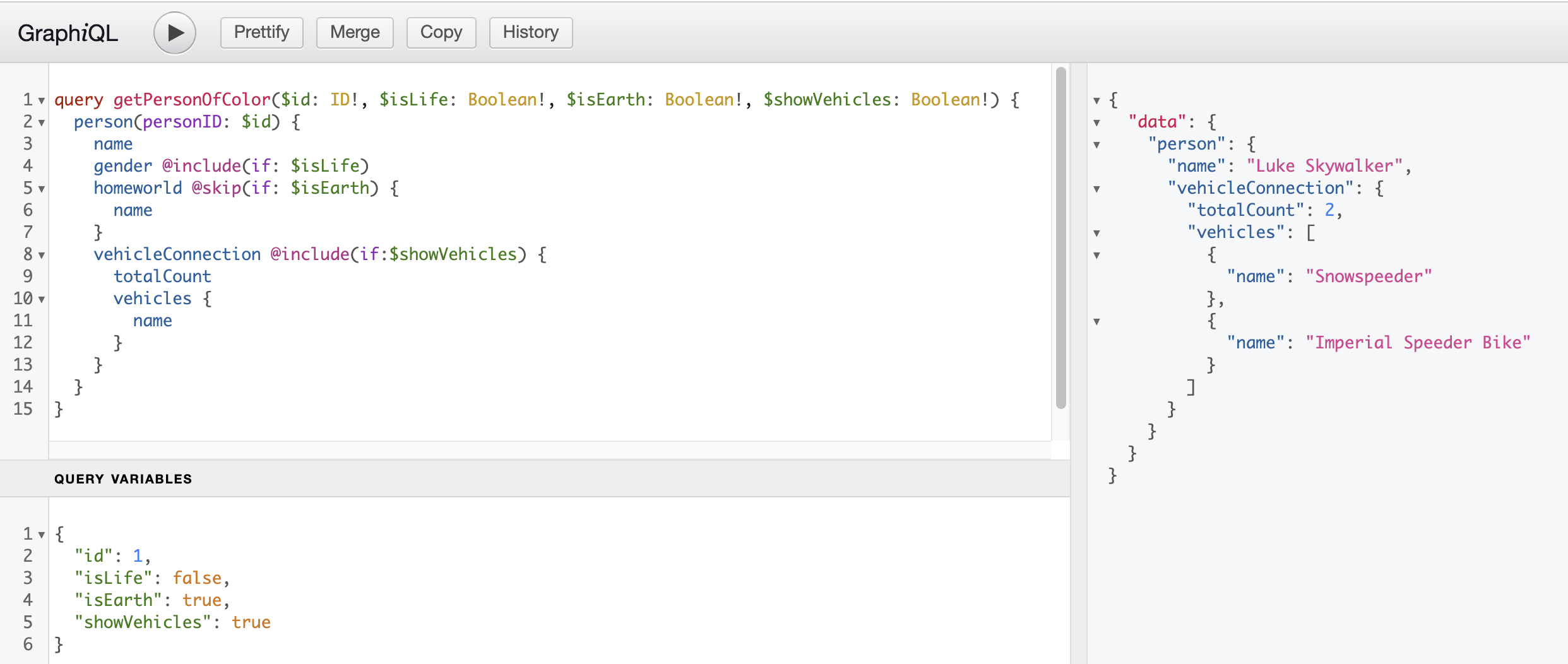Collapse "vehicleConnection" result fold arrow
Viewport: 1568px width, 664px height.
point(1096,189)
